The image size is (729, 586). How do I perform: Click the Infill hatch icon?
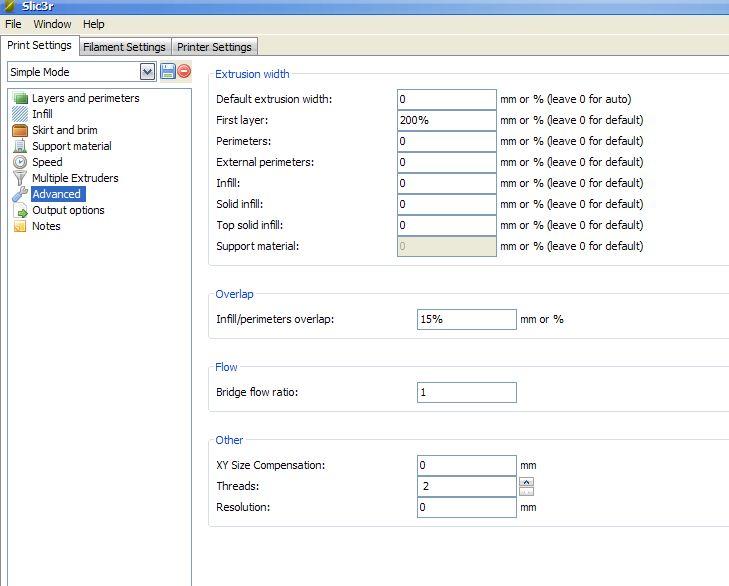point(20,114)
